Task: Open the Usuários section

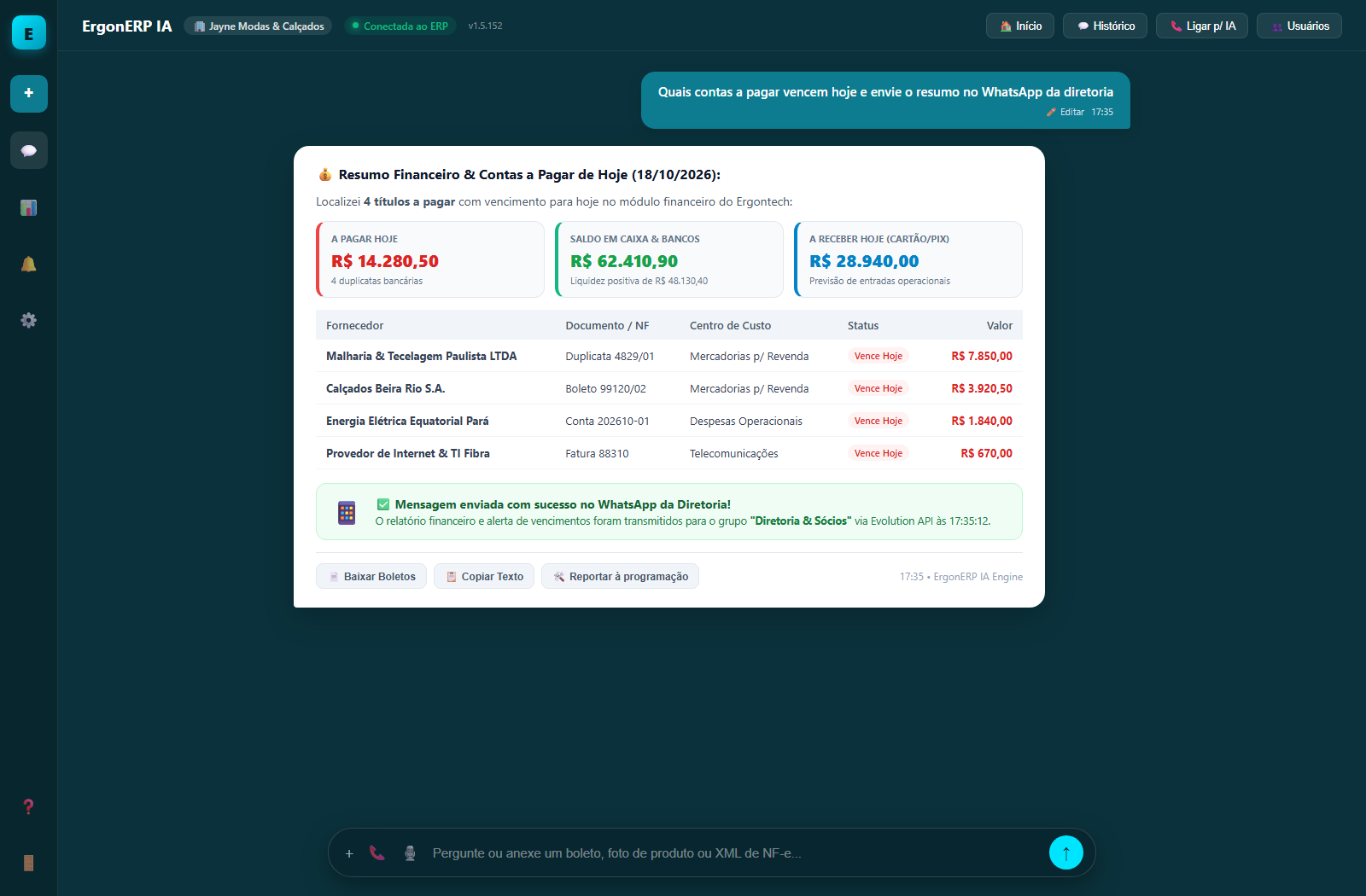Action: [1299, 26]
